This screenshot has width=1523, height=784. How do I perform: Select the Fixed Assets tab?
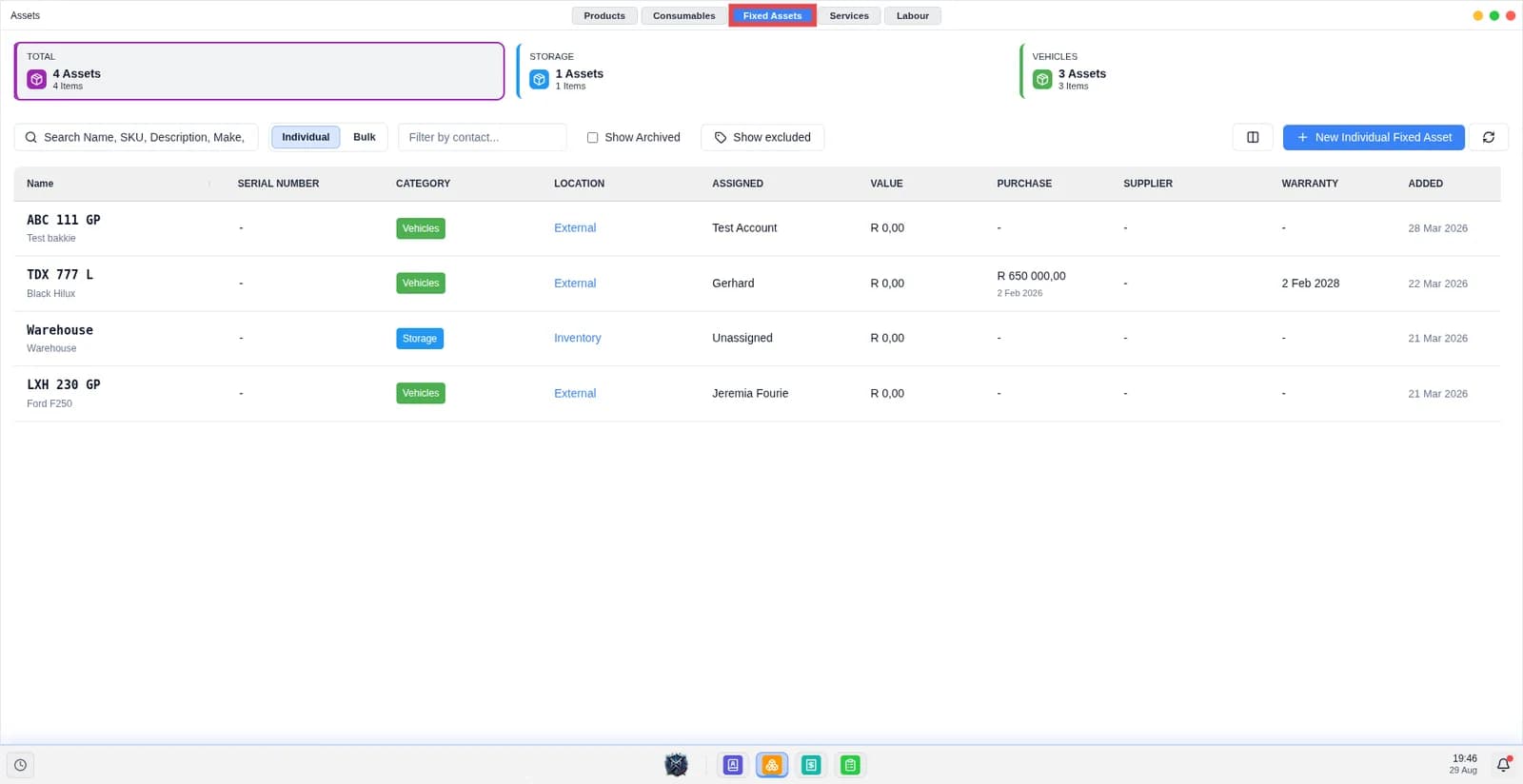pyautogui.click(x=772, y=15)
